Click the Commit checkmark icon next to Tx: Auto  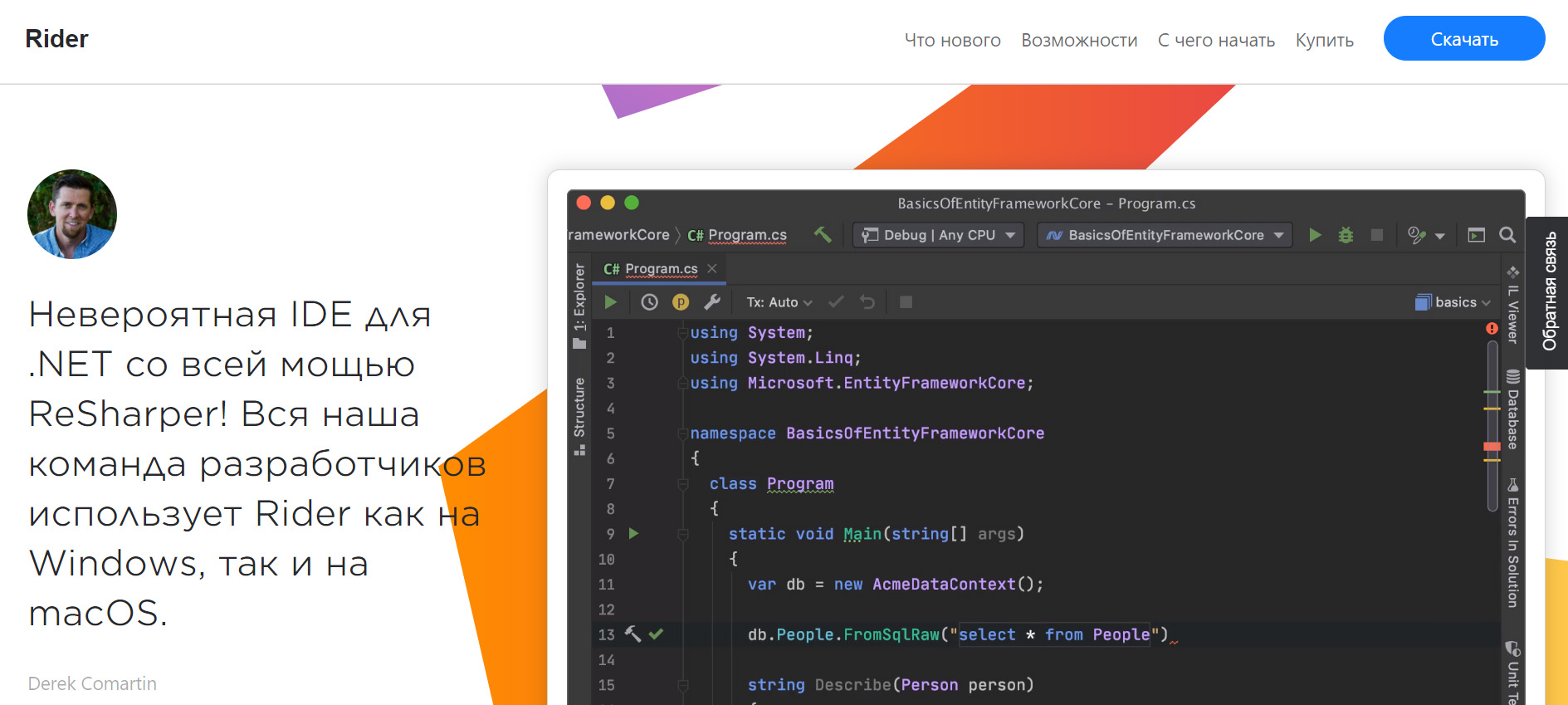pos(836,302)
